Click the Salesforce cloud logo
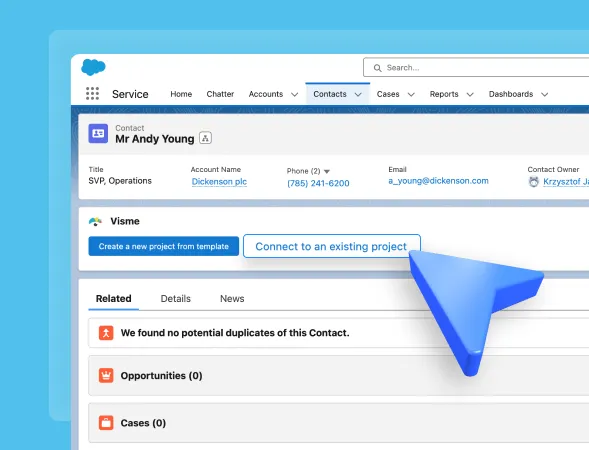The image size is (589, 450). (x=93, y=67)
